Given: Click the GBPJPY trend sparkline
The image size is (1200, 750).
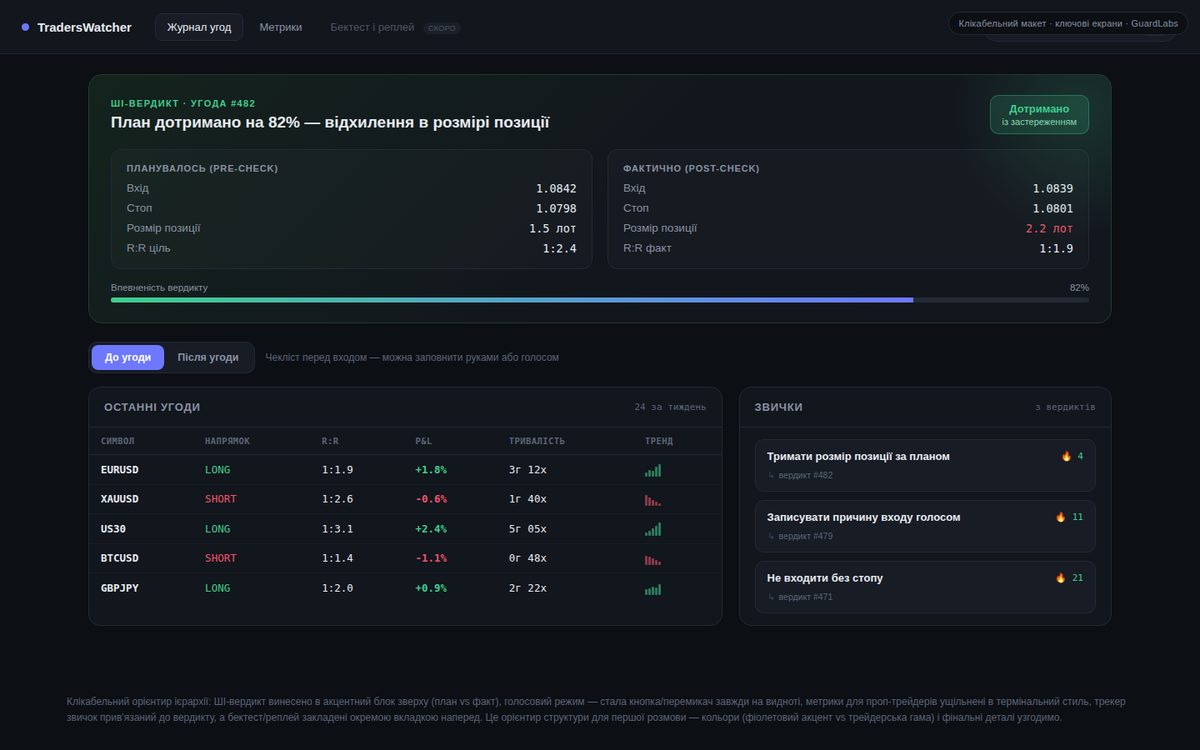Looking at the screenshot, I should click(653, 589).
